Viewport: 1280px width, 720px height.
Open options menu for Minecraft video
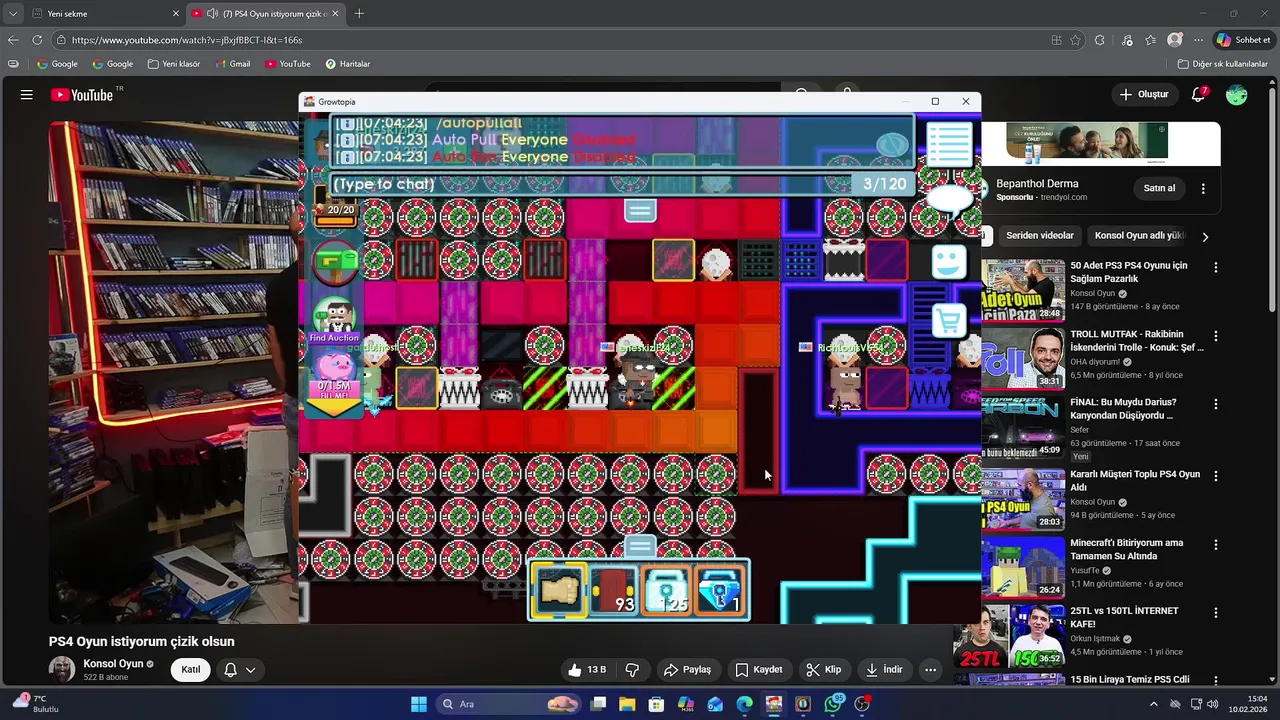[1216, 545]
